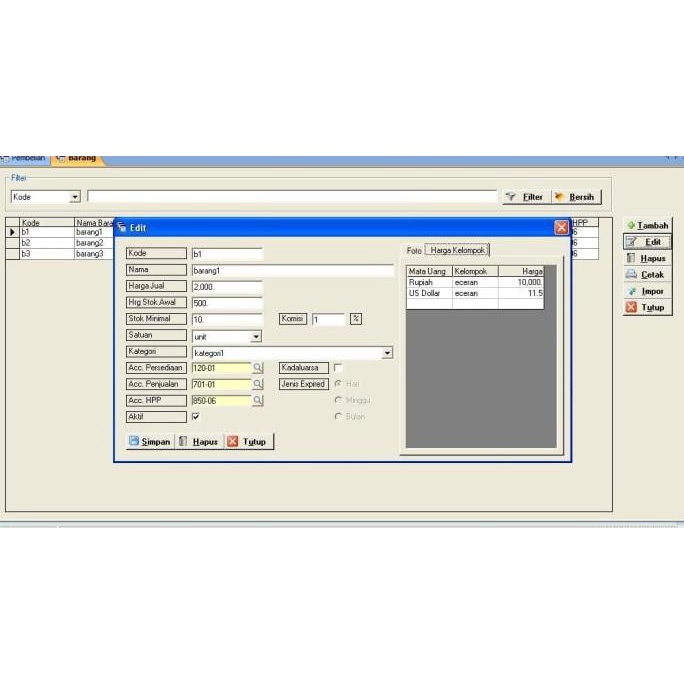Click the Acc. Persediaan field 120-01
The width and height of the screenshot is (684, 684).
point(222,368)
